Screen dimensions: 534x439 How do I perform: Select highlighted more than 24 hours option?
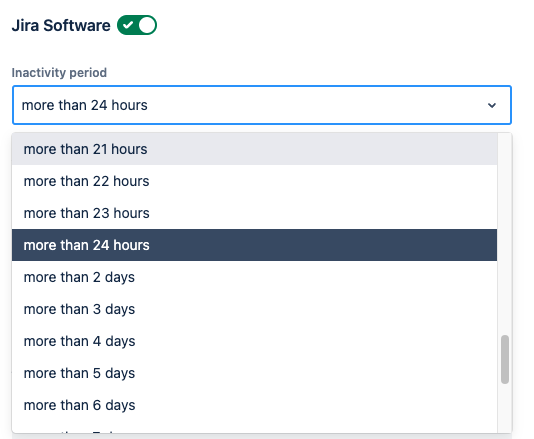(254, 245)
